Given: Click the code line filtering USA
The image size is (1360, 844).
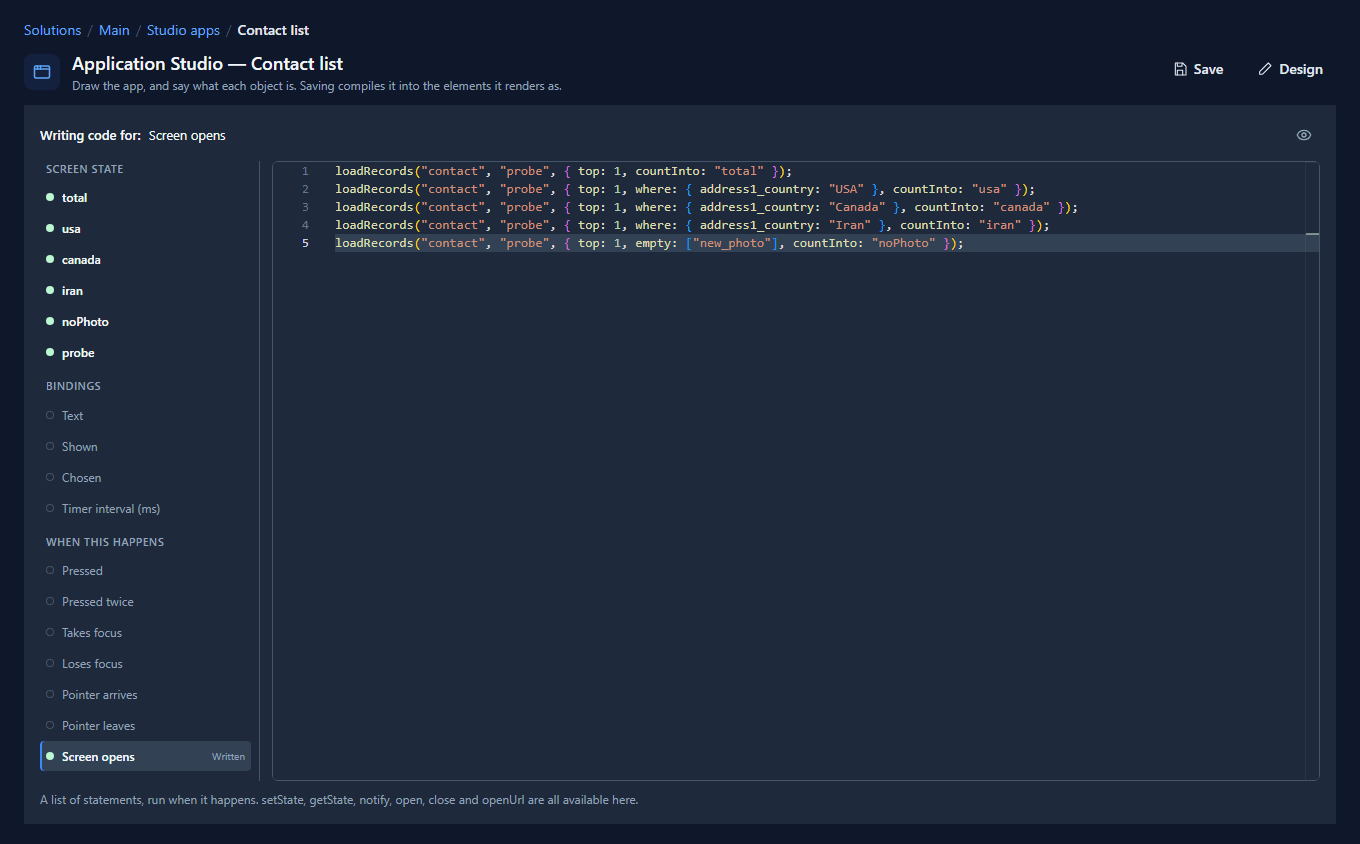Looking at the screenshot, I should point(685,189).
